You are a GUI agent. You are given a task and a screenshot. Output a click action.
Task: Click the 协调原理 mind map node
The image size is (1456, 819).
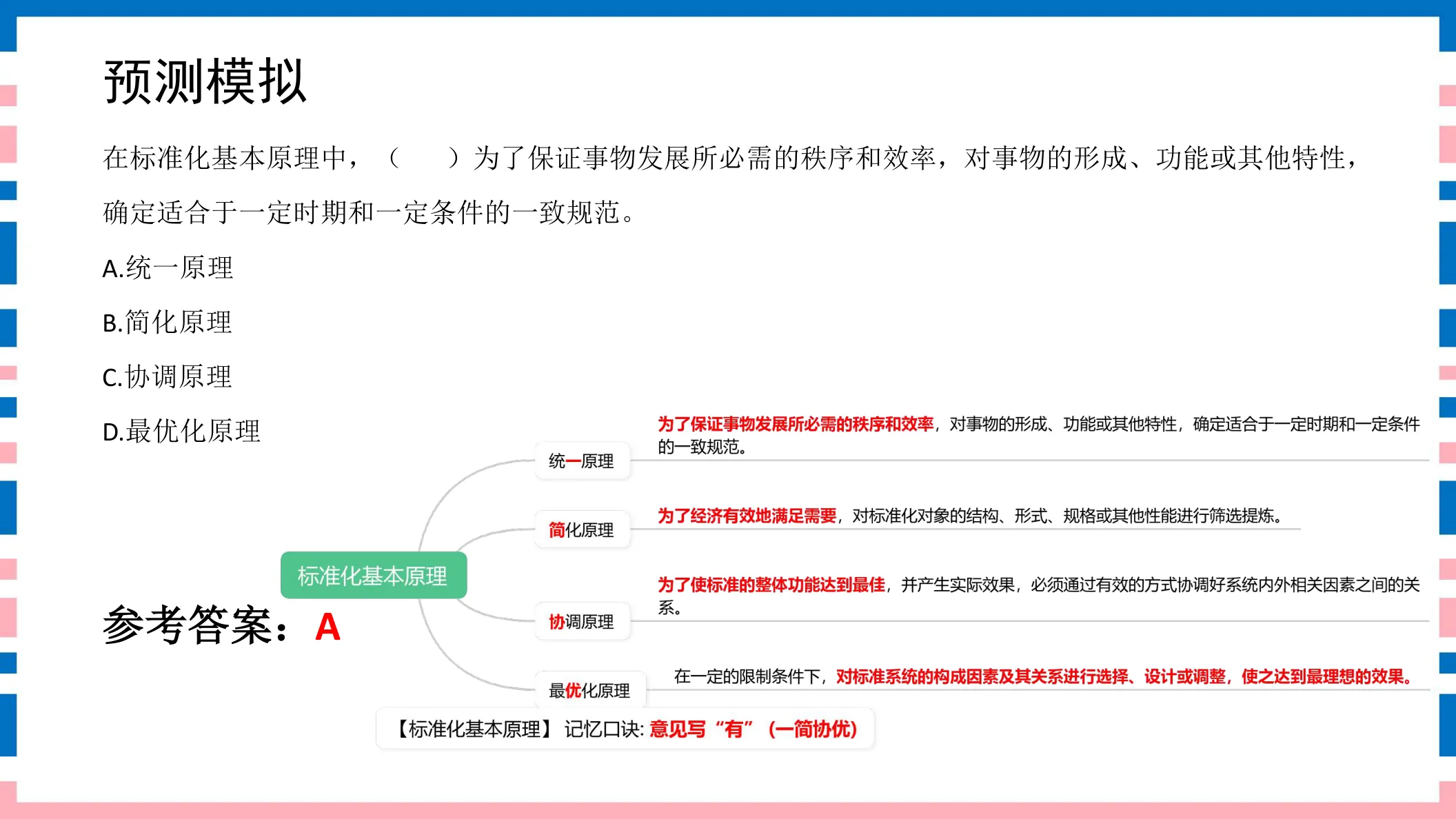(x=582, y=621)
